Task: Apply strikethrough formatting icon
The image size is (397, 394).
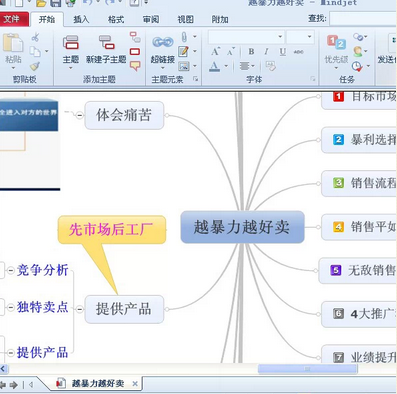Action: [299, 52]
